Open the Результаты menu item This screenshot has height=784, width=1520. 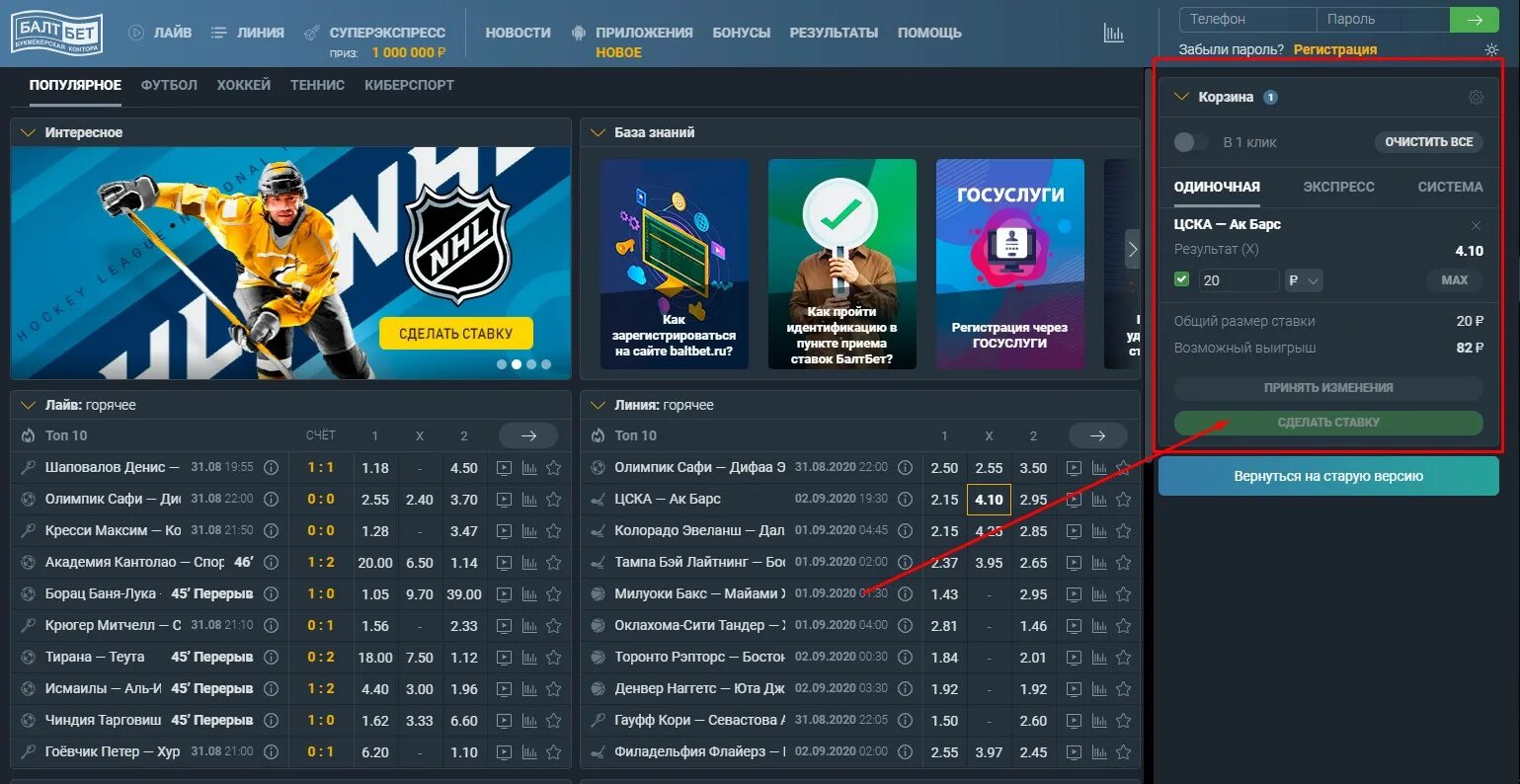834,33
